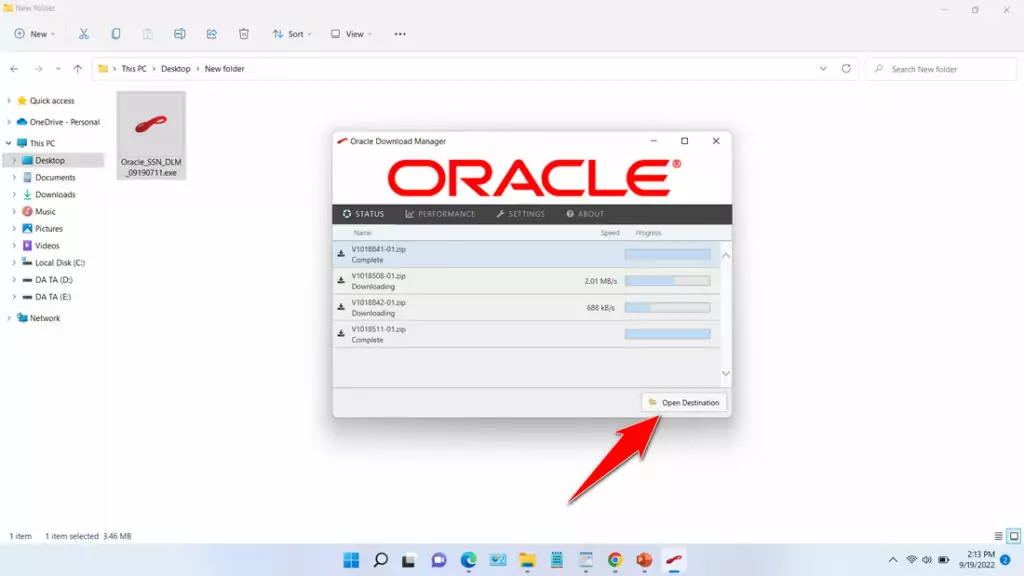Open Chat app from taskbar
Image resolution: width=1024 pixels, height=576 pixels.
tap(439, 560)
